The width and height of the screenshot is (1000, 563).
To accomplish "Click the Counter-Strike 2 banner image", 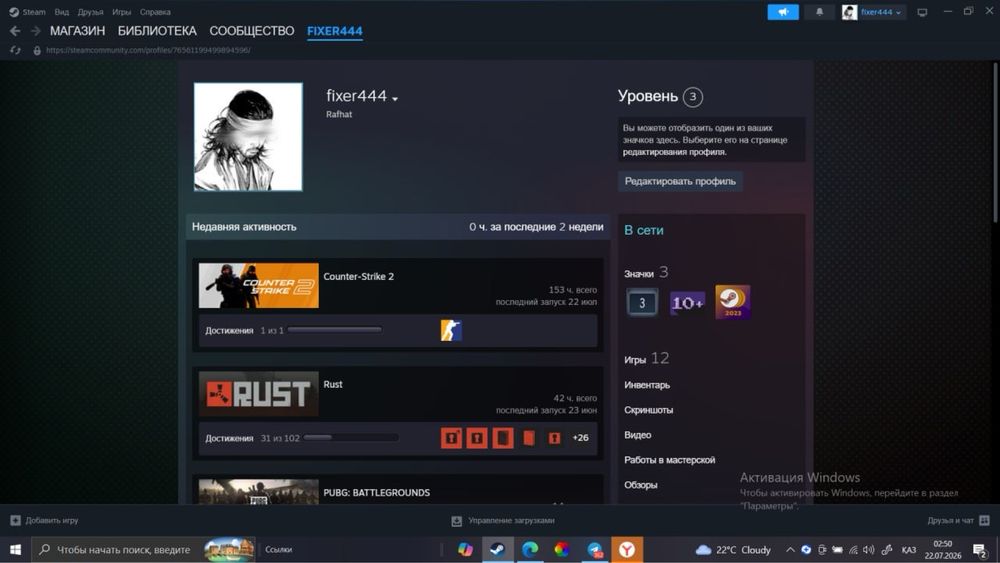I will [258, 286].
